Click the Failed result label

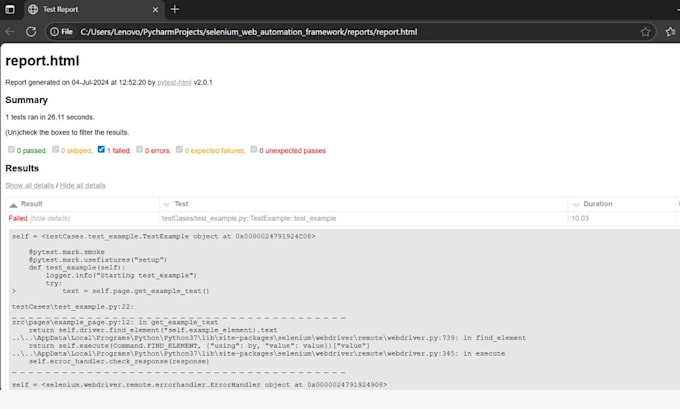[18, 218]
